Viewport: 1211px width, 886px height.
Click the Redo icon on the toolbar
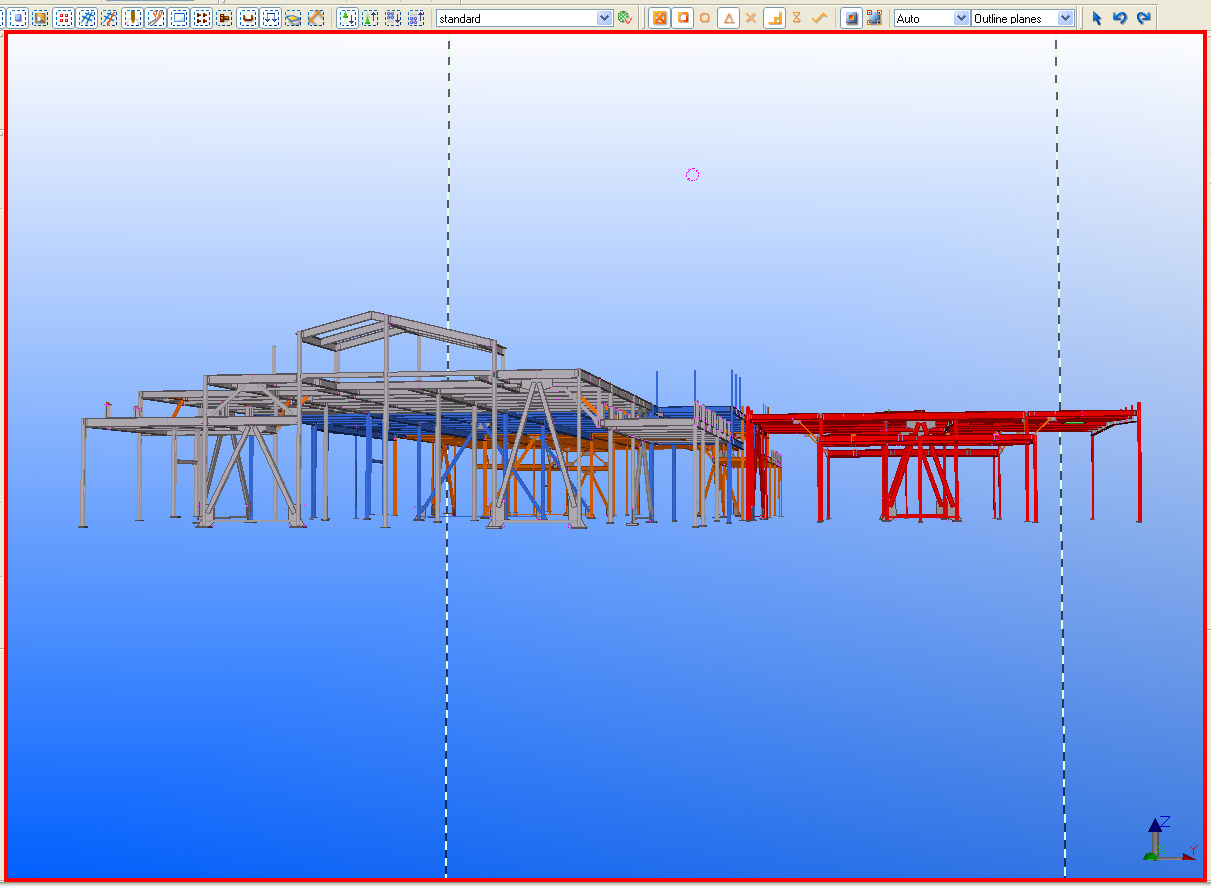(1143, 17)
